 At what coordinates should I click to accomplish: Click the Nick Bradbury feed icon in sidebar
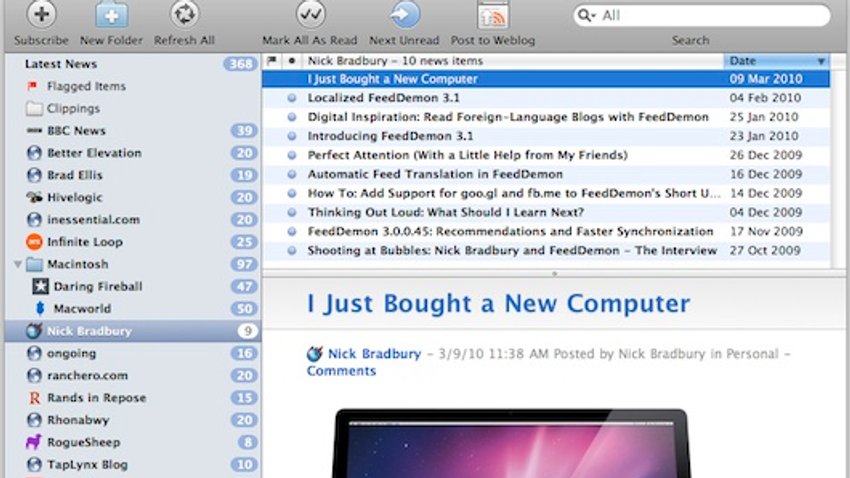[34, 331]
